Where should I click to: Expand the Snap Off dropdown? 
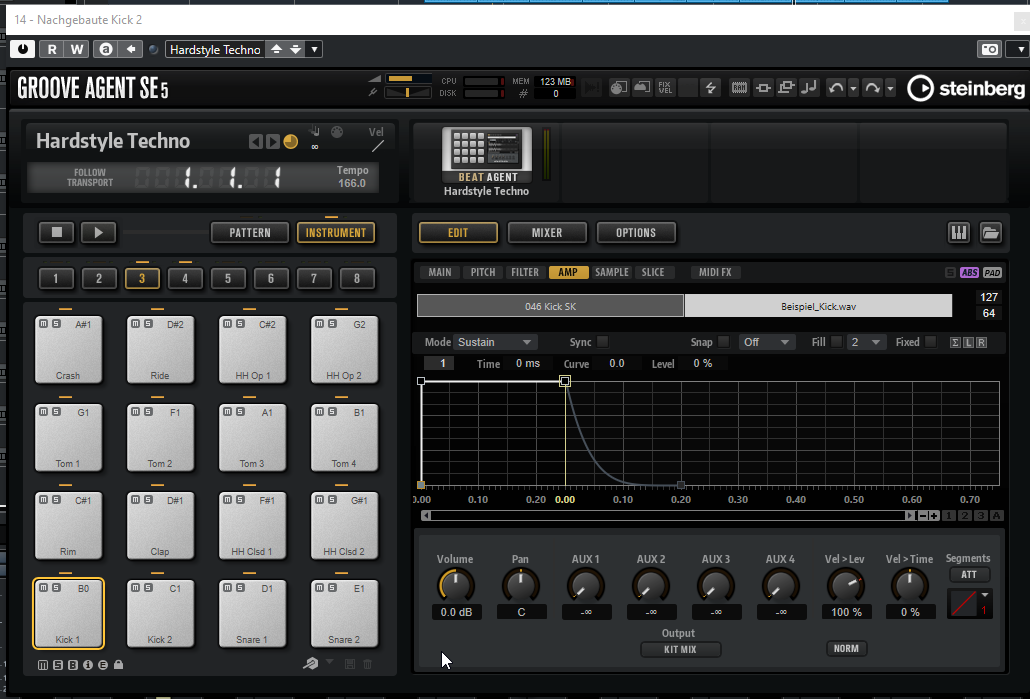pos(766,342)
